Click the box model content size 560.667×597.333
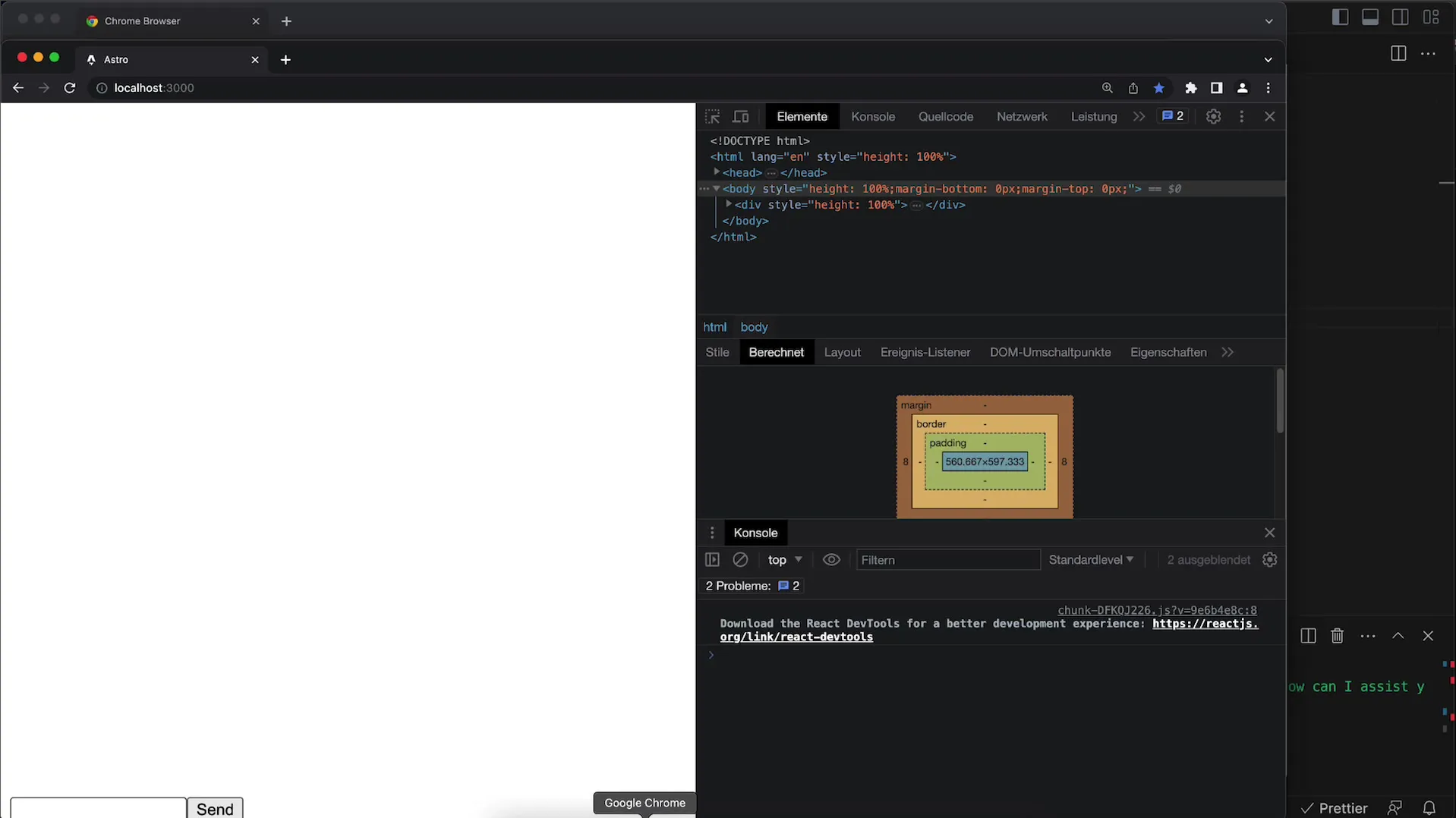Viewport: 1456px width, 818px height. point(985,462)
